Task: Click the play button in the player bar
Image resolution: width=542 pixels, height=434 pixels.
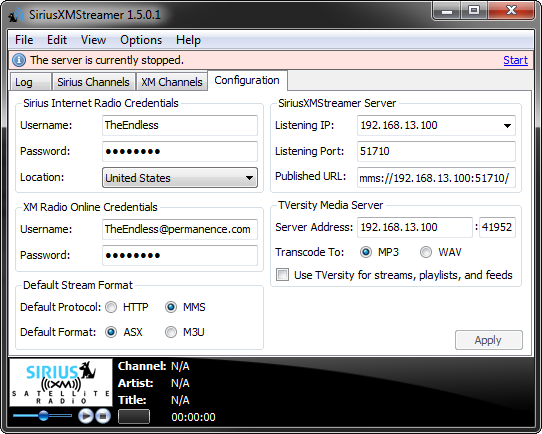Action: tap(86, 416)
